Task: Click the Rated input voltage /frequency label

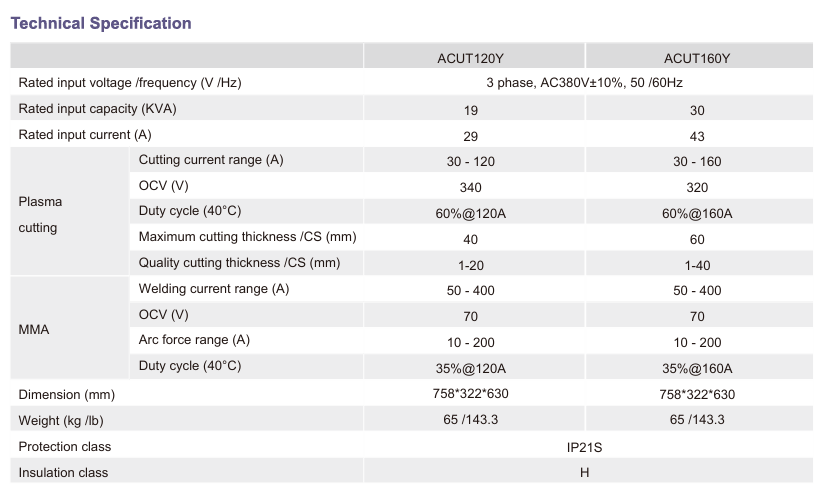Action: (x=130, y=83)
